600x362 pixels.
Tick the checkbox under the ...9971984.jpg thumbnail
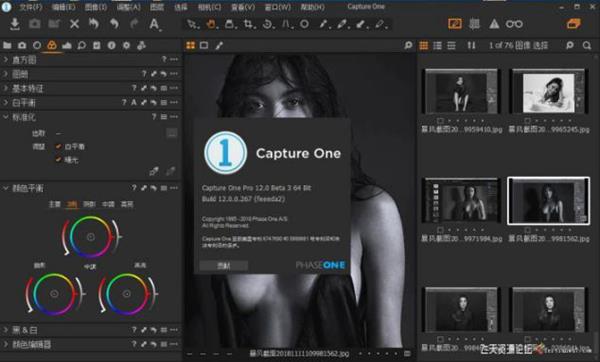pos(440,230)
